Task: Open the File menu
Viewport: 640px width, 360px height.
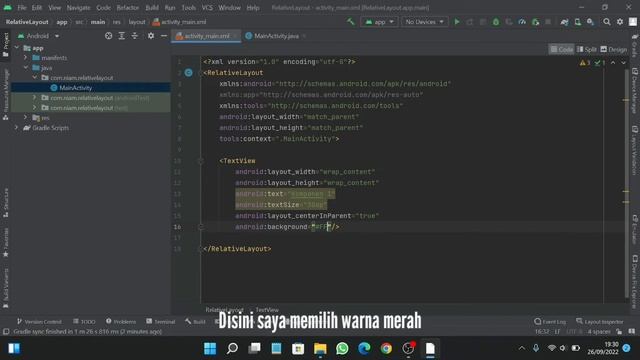Action: 22,7
